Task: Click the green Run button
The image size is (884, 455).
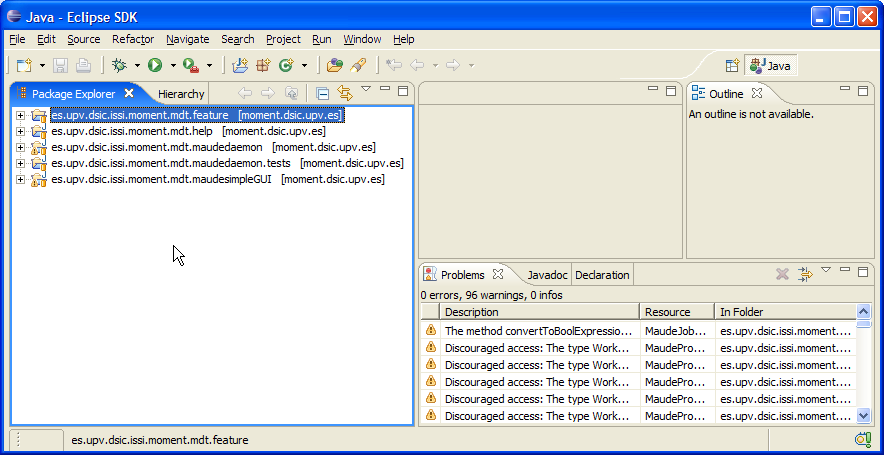Action: [155, 65]
